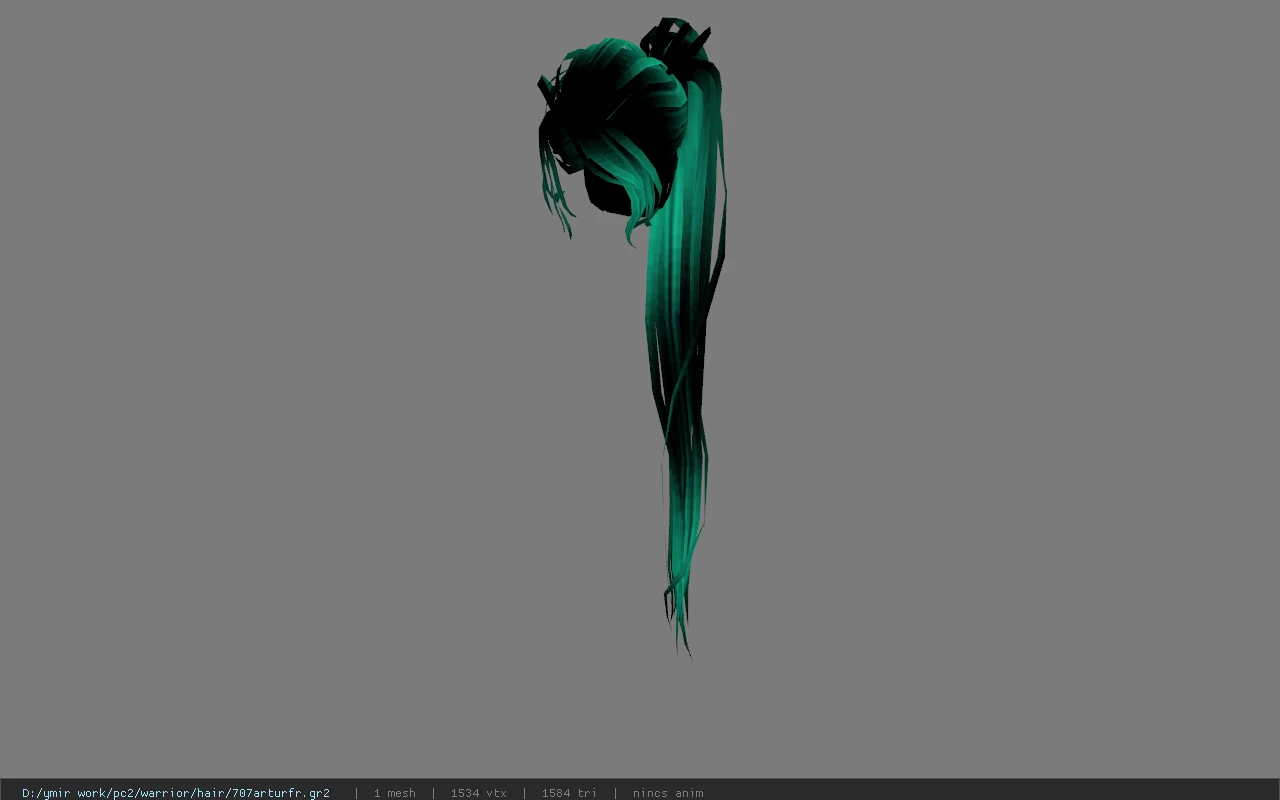The image size is (1280, 800).
Task: Click the thin front bangs strand on left
Action: (555, 195)
